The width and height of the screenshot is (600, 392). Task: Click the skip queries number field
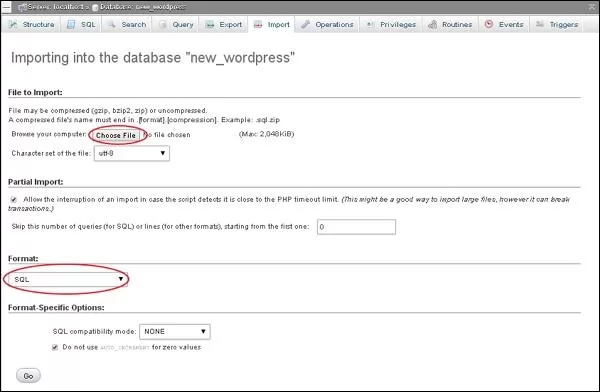pyautogui.click(x=356, y=227)
